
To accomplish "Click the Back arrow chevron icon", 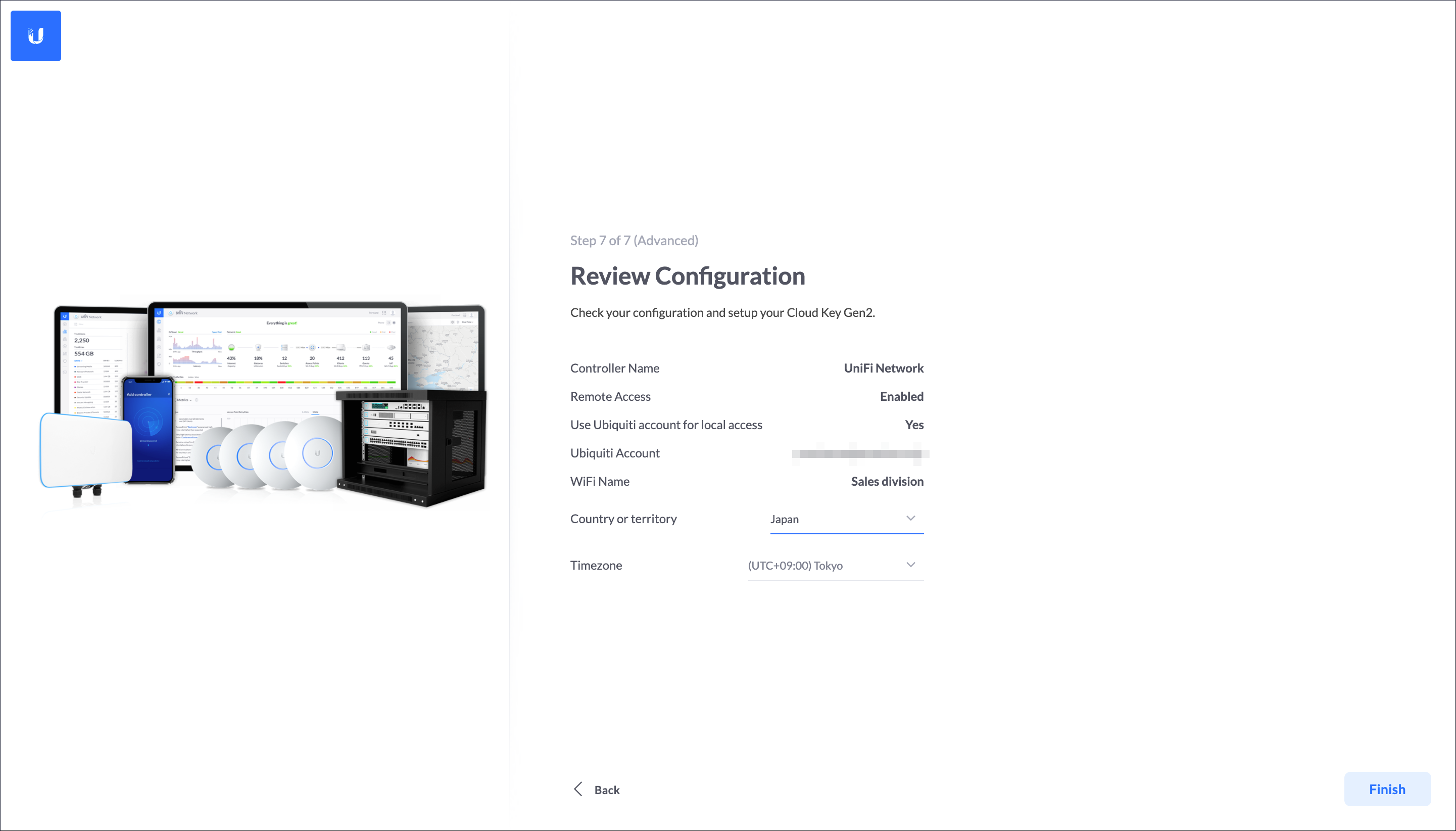I will (x=578, y=790).
